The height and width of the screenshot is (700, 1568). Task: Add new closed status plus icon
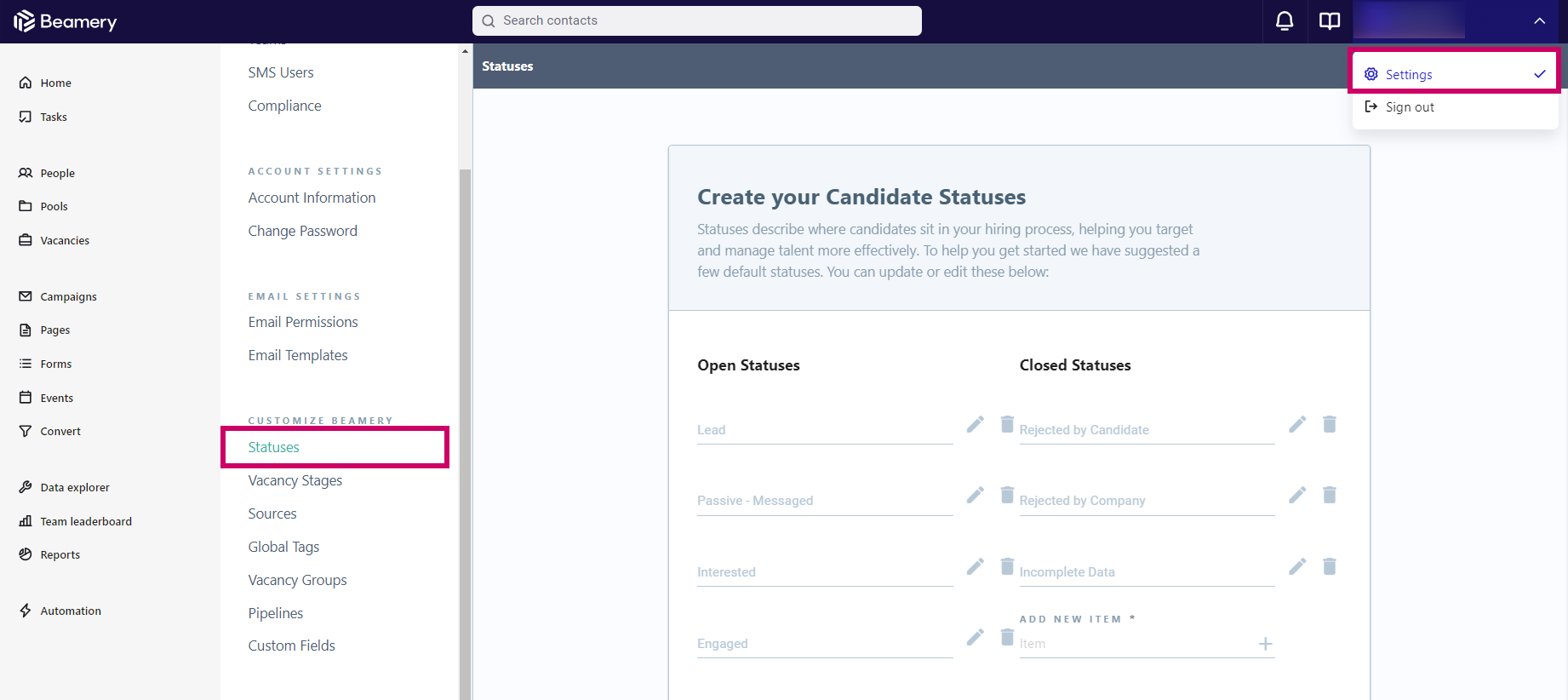tap(1266, 644)
